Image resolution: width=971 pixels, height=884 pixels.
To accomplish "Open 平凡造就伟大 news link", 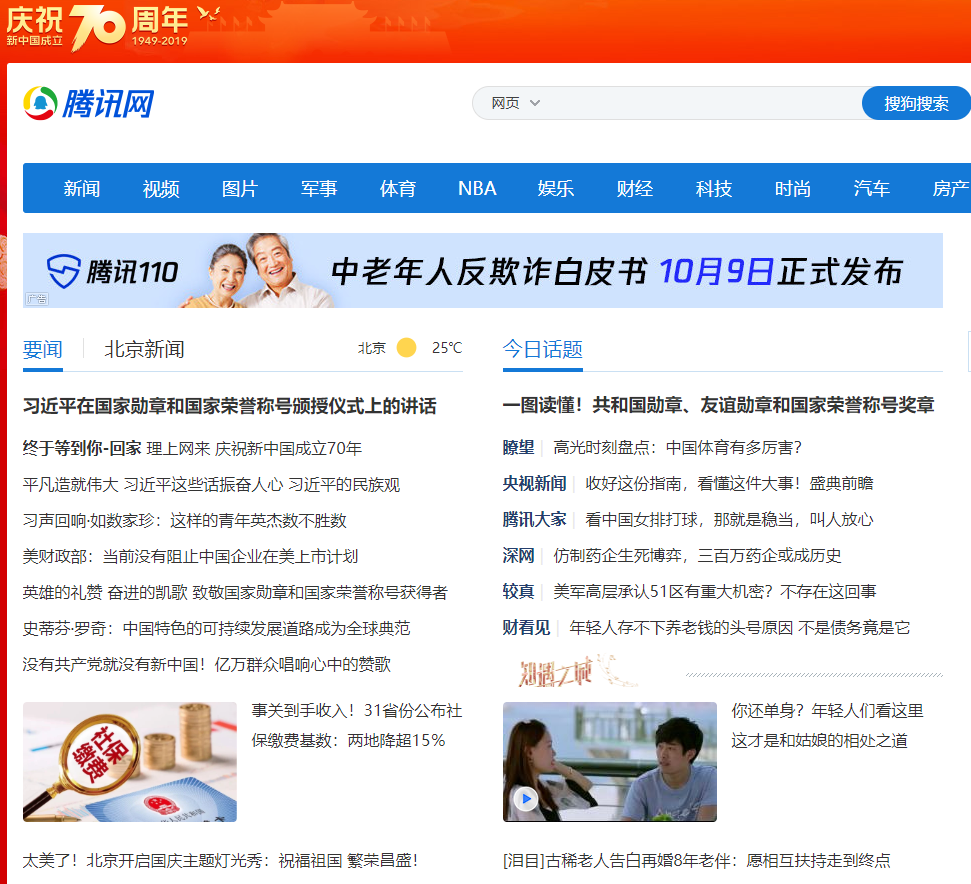I will click(x=71, y=485).
